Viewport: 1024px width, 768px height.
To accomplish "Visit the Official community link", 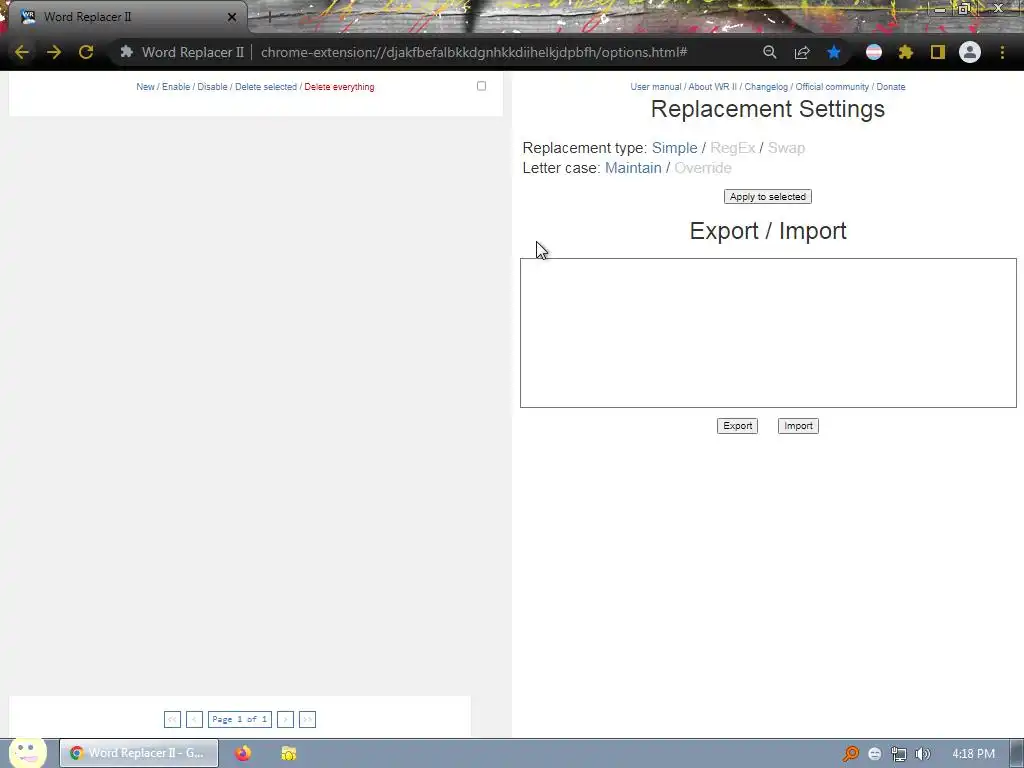I will click(x=832, y=87).
